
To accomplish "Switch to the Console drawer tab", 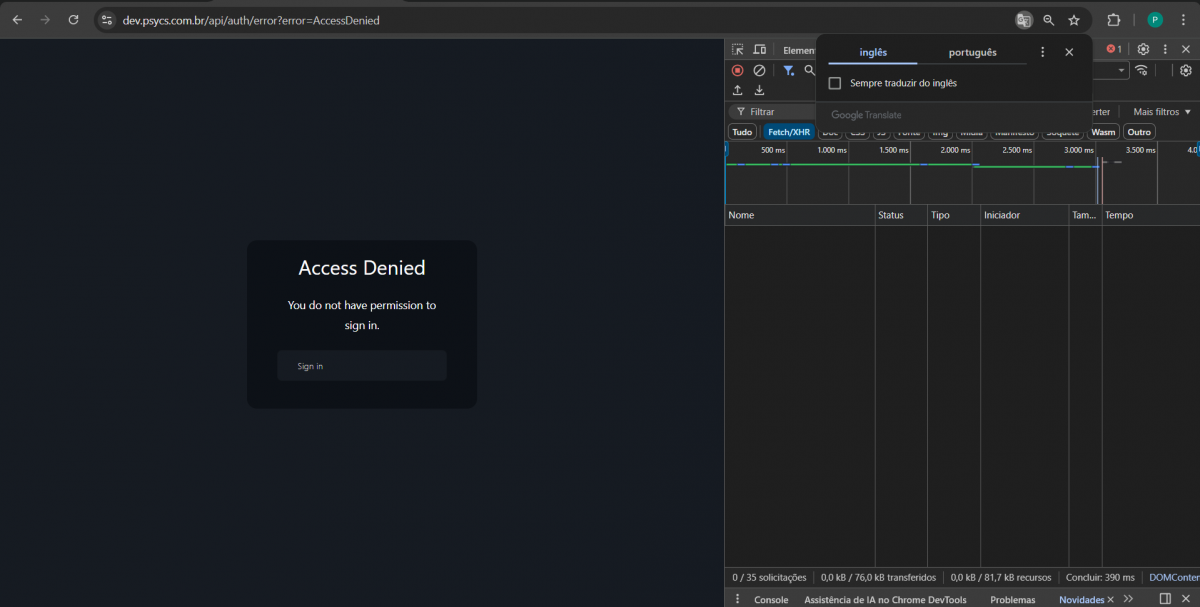I will pos(770,600).
